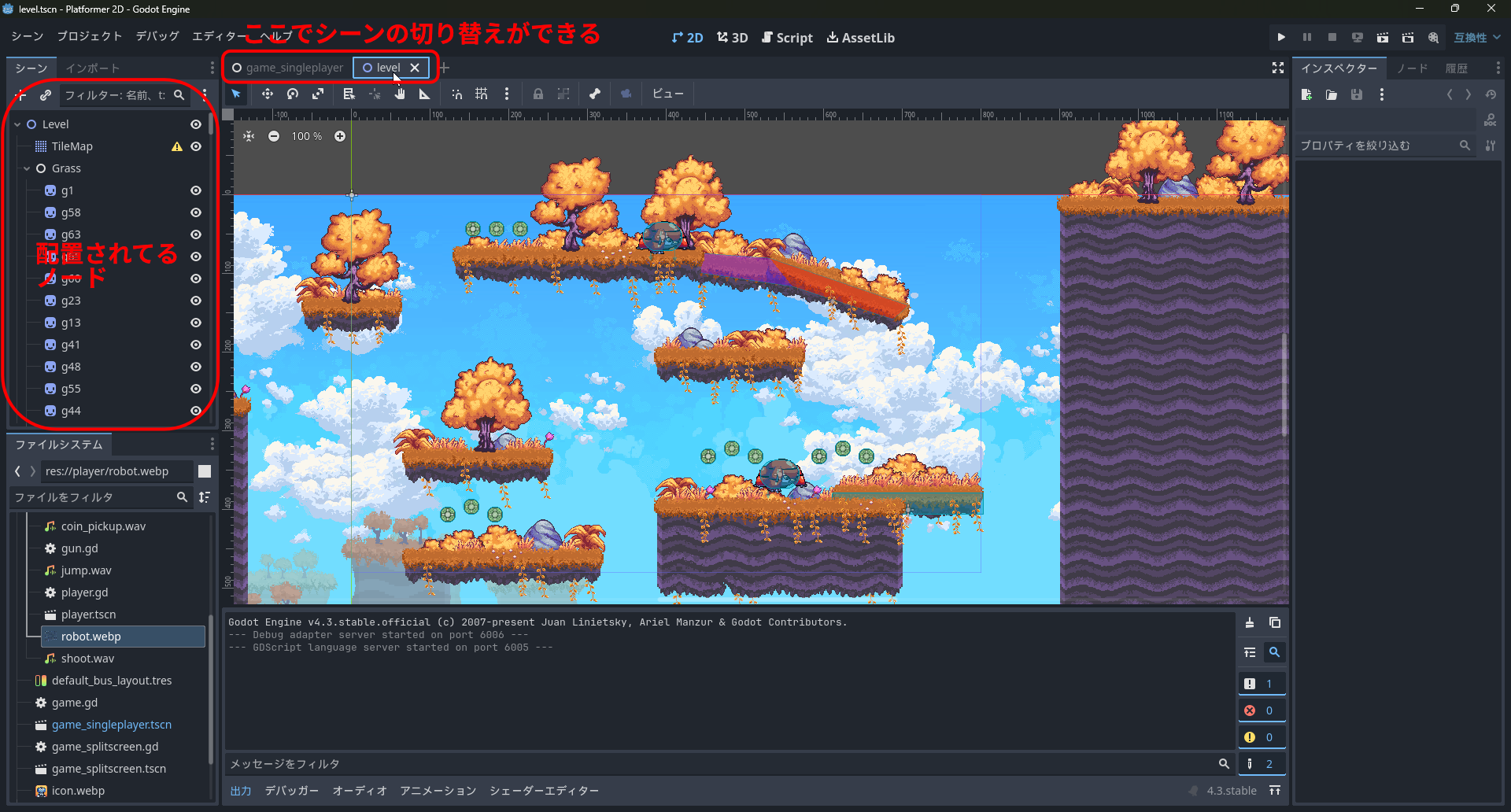
Task: Toggle FileSystem split view mode
Action: (x=205, y=471)
